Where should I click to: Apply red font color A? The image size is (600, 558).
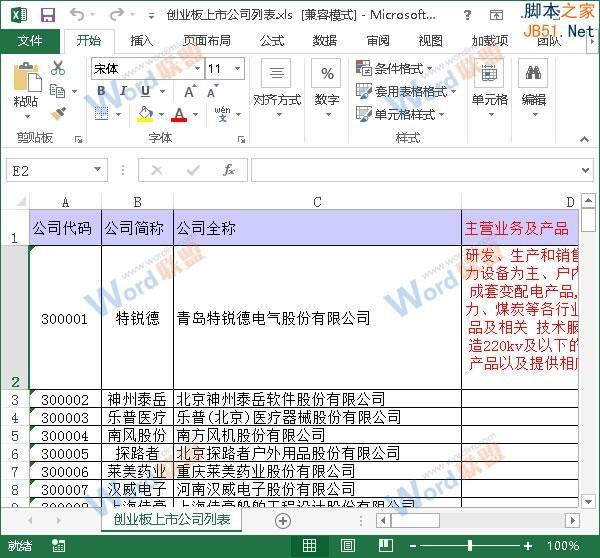(x=179, y=114)
